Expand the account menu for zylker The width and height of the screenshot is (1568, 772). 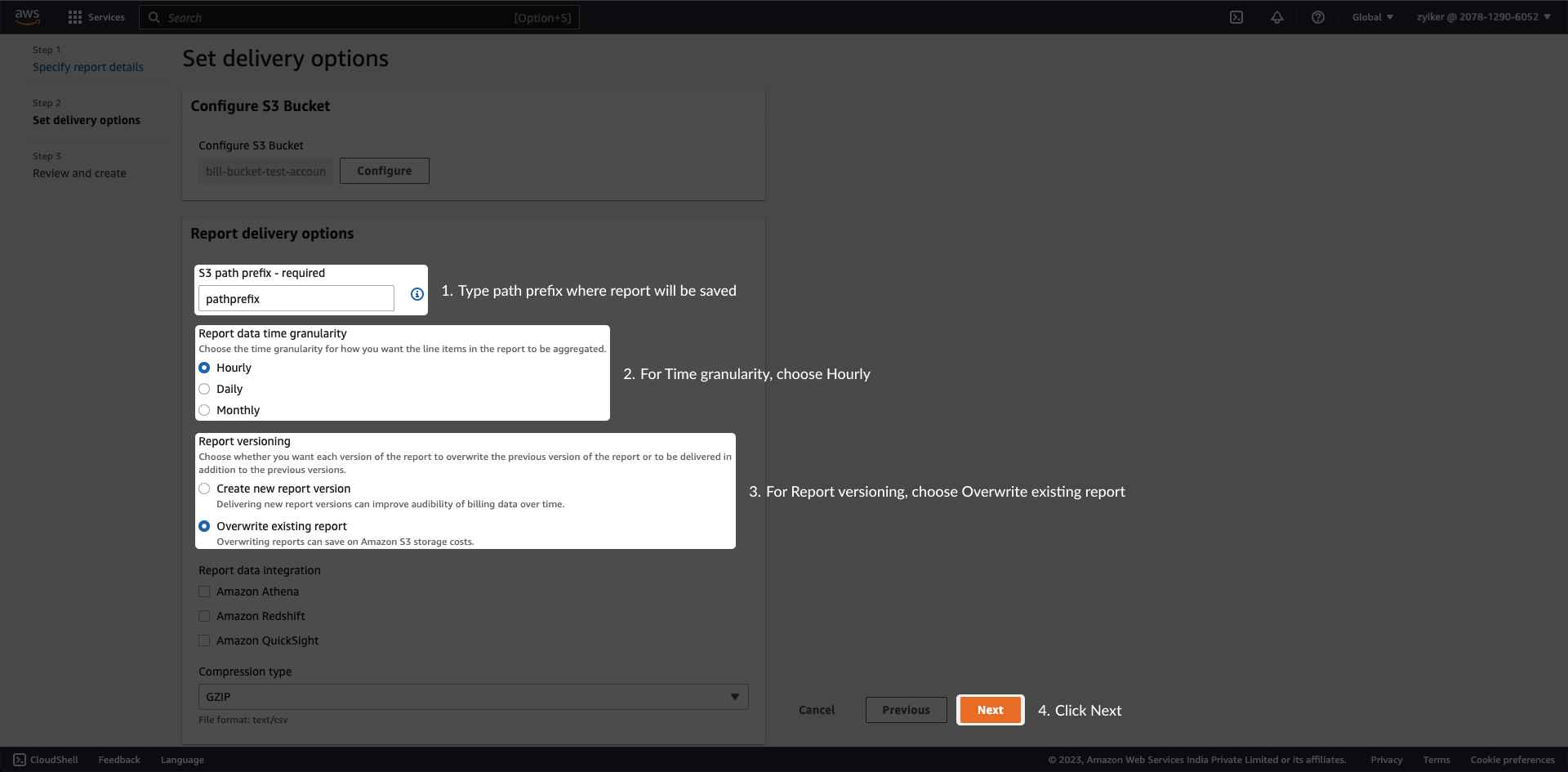point(1483,17)
